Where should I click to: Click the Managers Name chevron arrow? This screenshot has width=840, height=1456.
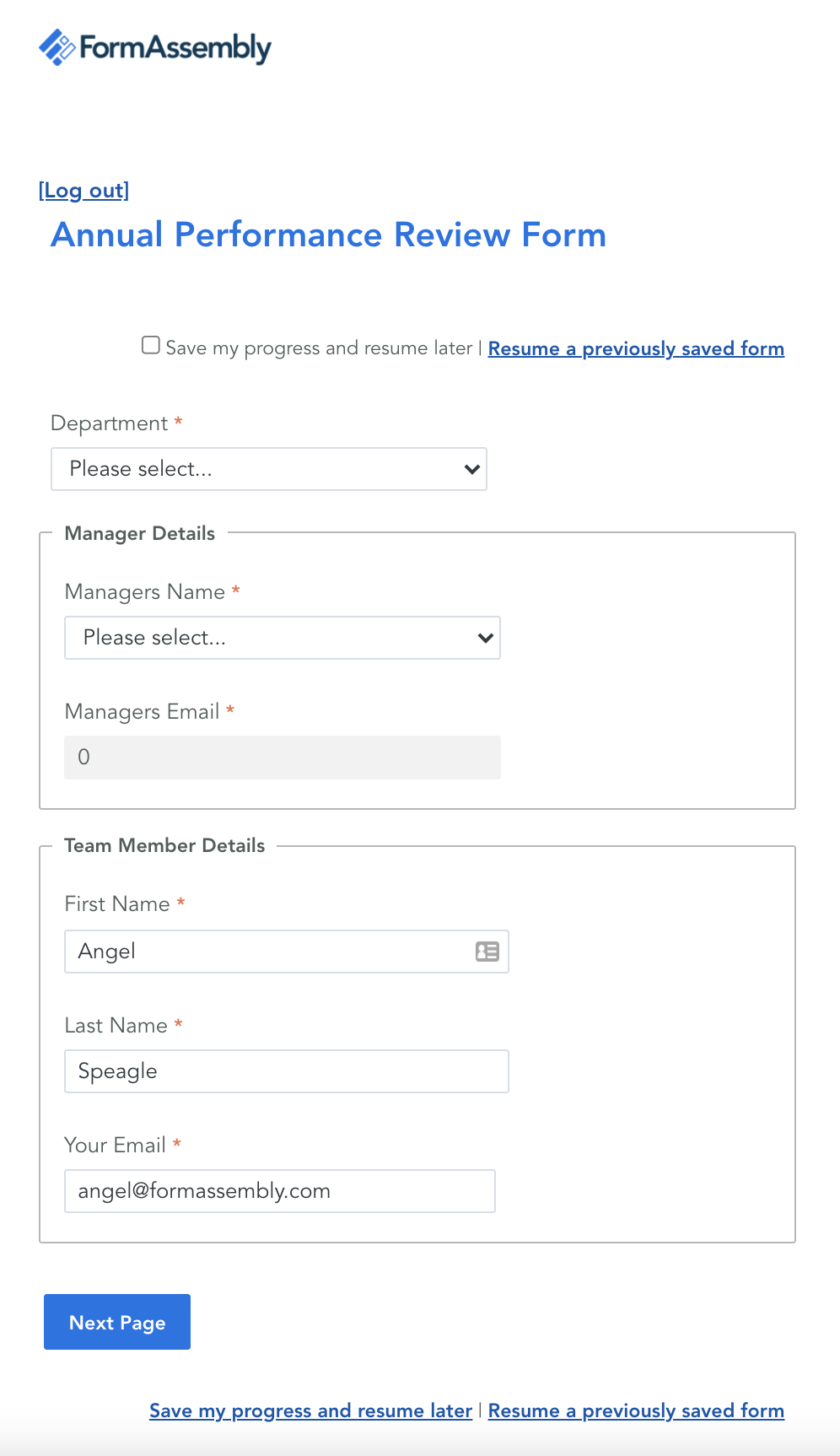(486, 638)
